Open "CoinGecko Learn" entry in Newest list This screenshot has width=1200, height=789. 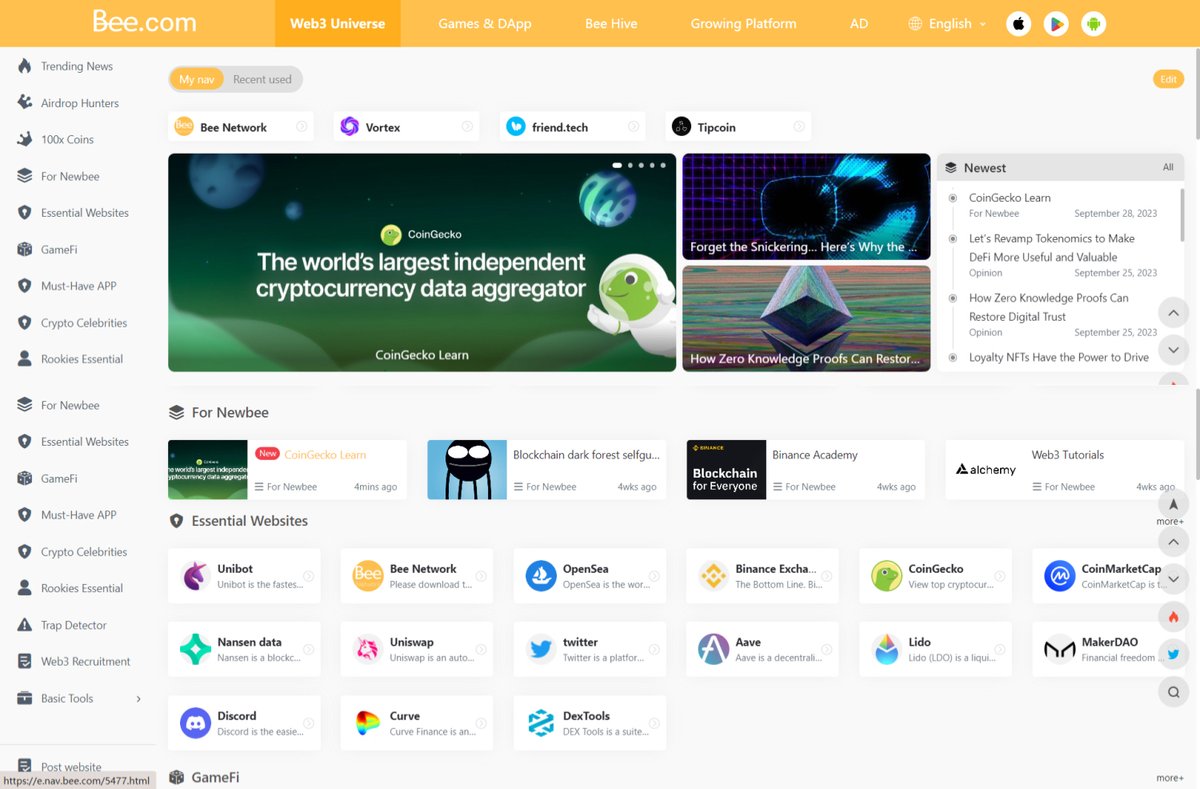pyautogui.click(x=1010, y=198)
